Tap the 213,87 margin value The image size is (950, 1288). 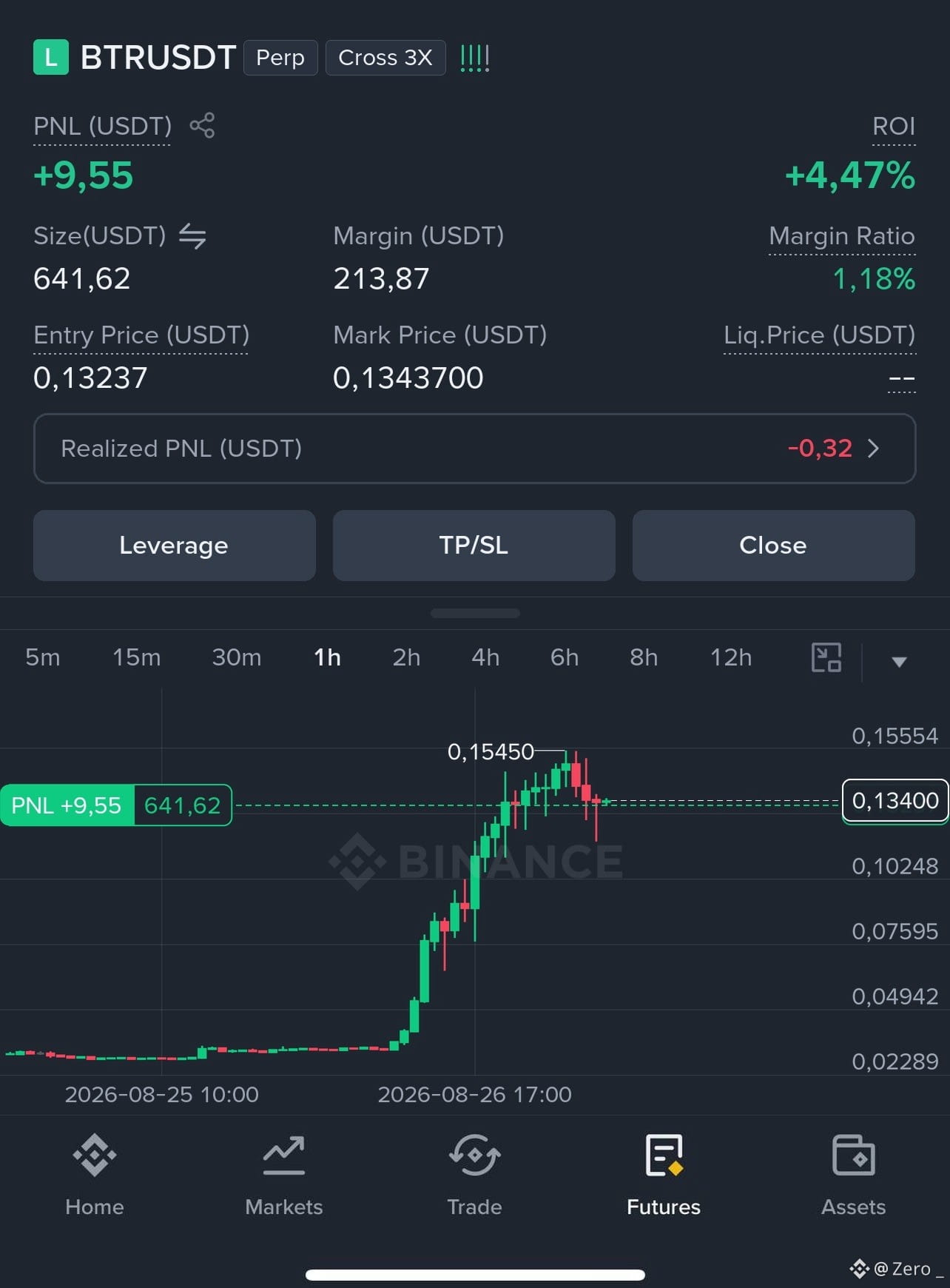pos(381,279)
